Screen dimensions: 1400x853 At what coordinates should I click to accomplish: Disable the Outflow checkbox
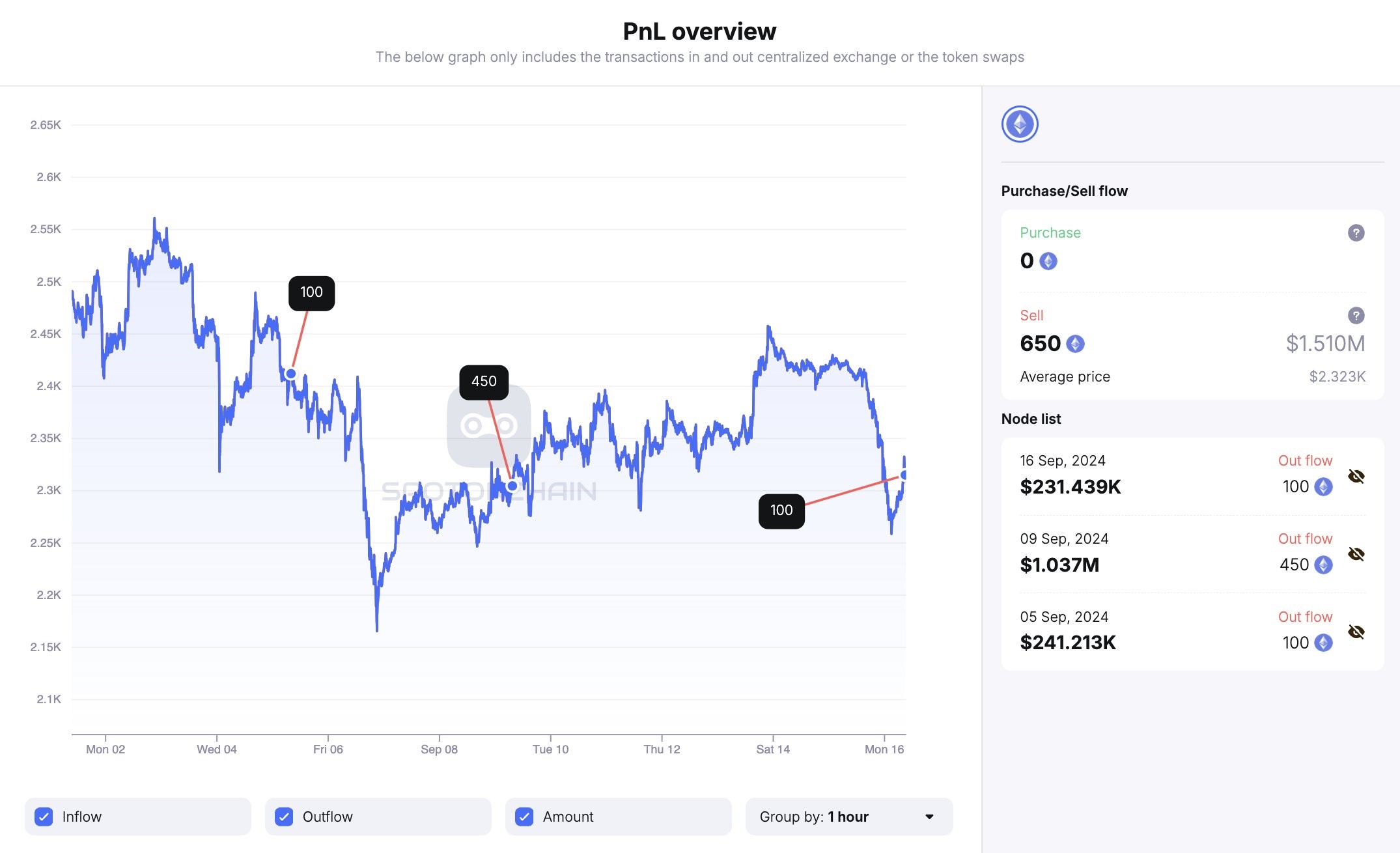[284, 817]
